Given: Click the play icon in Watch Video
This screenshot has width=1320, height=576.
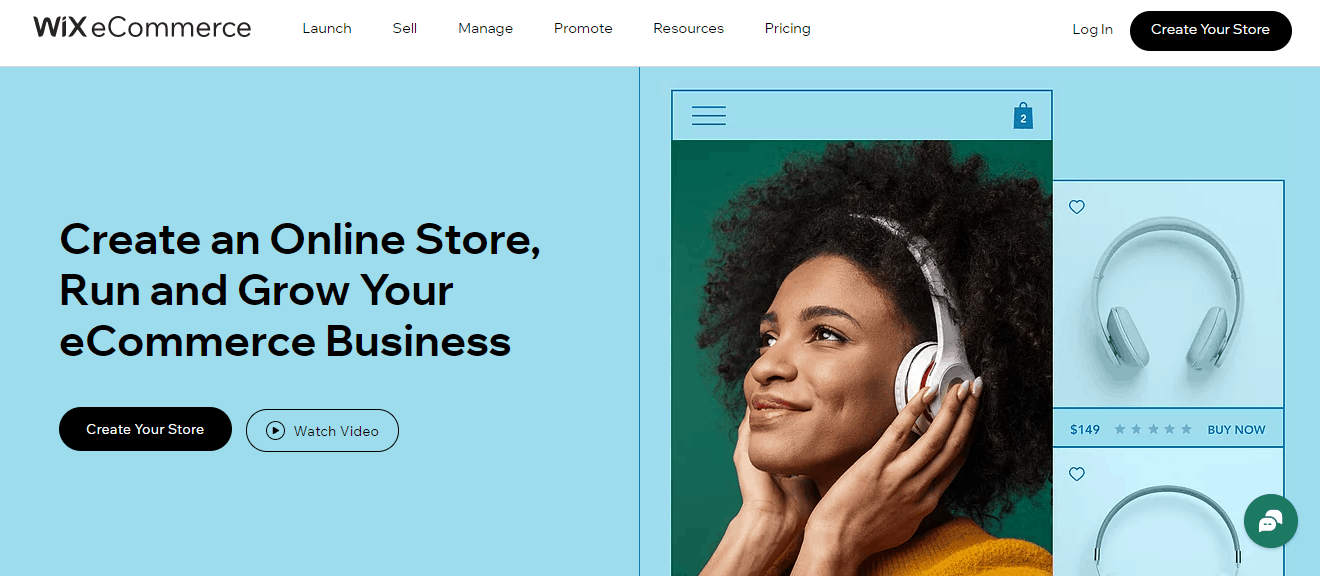Looking at the screenshot, I should tap(276, 431).
